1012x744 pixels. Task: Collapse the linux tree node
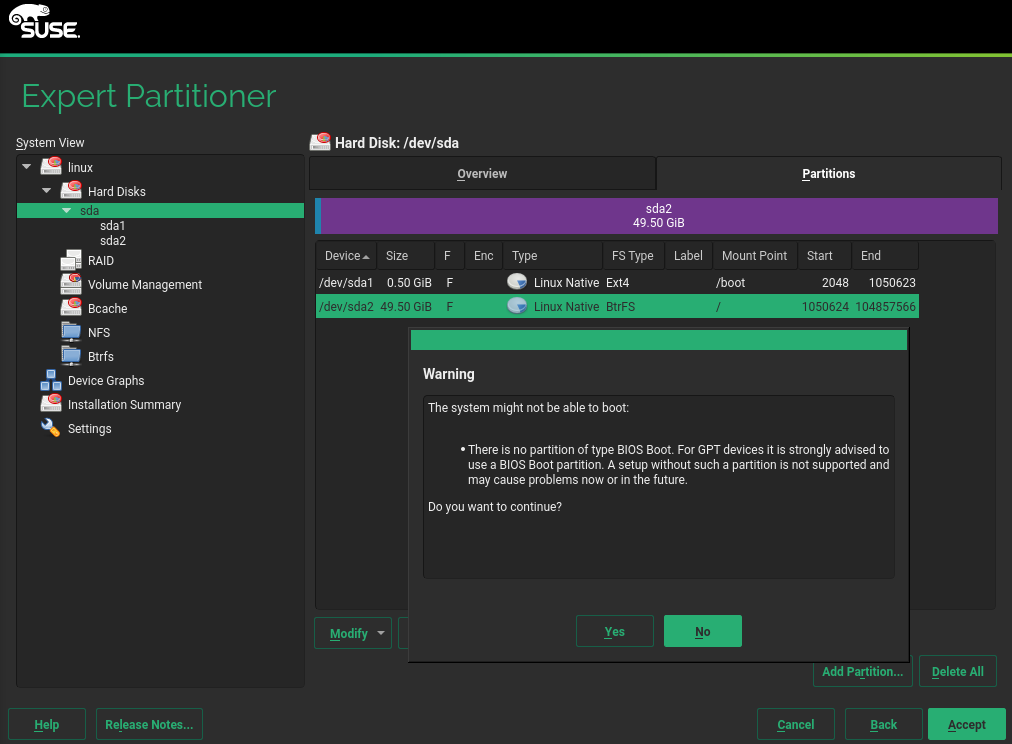point(27,167)
